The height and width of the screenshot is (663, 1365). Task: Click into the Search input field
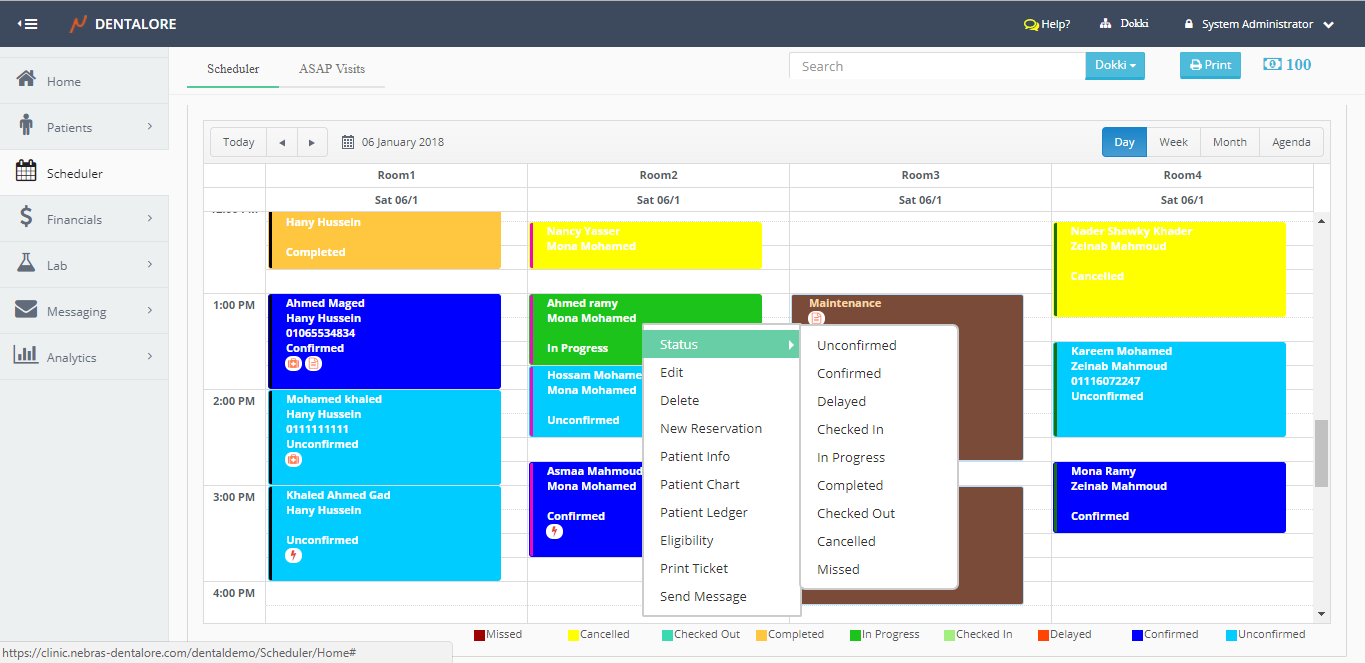(x=936, y=66)
